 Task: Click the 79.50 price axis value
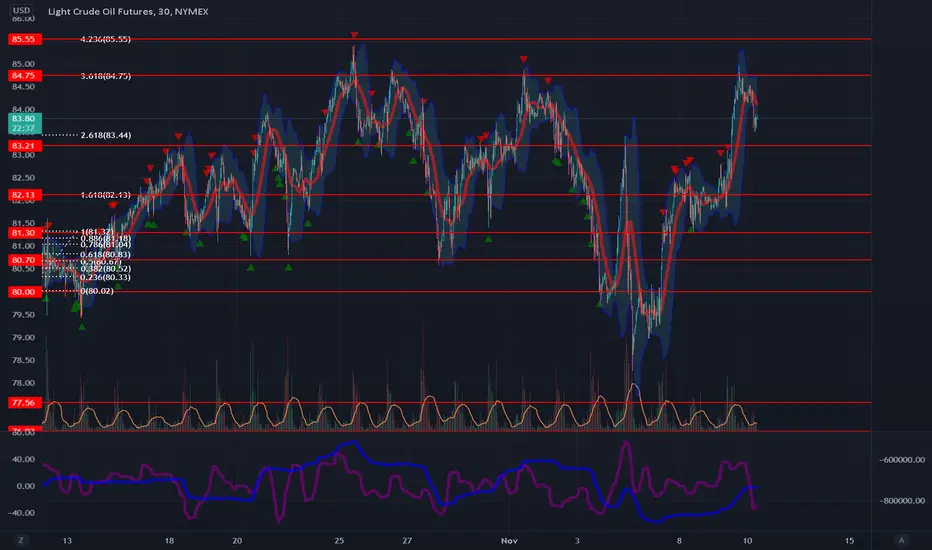[23, 315]
